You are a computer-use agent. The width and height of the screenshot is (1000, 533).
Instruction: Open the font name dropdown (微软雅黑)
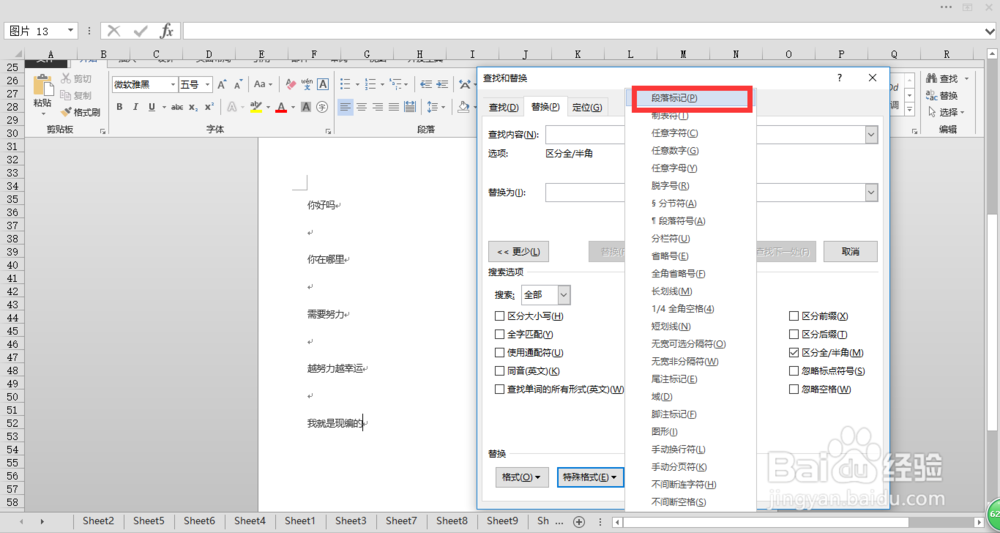click(173, 84)
